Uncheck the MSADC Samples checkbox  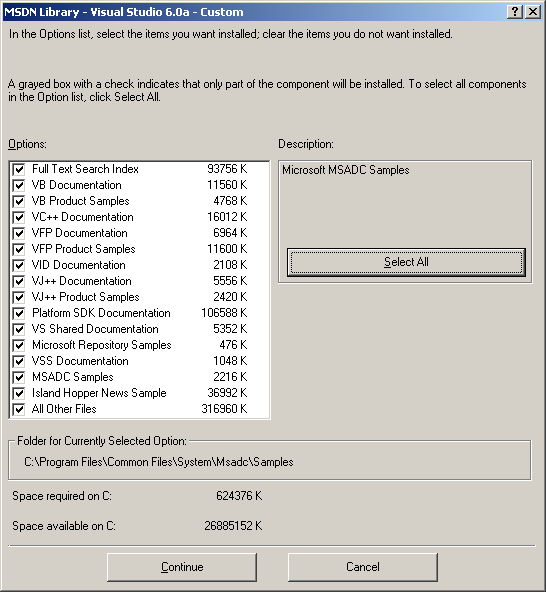click(19, 377)
